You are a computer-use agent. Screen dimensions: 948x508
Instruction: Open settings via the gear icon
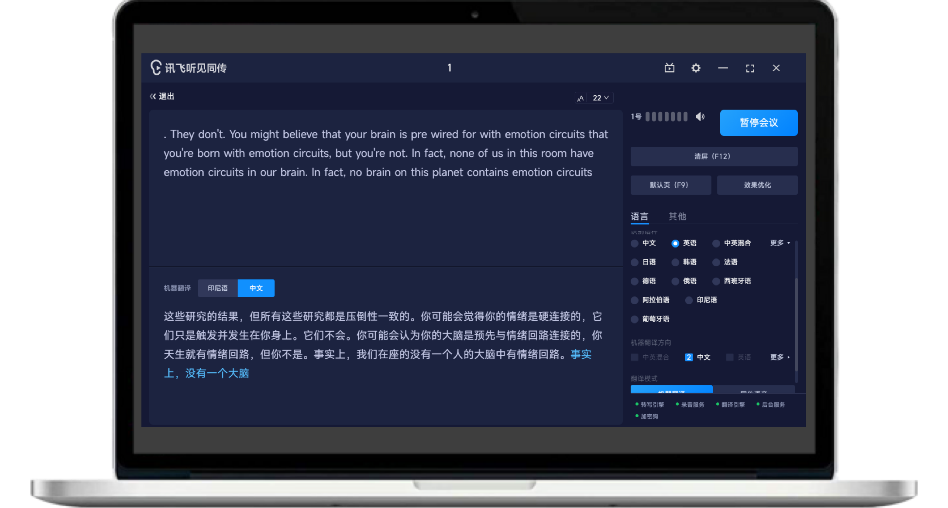click(x=696, y=68)
